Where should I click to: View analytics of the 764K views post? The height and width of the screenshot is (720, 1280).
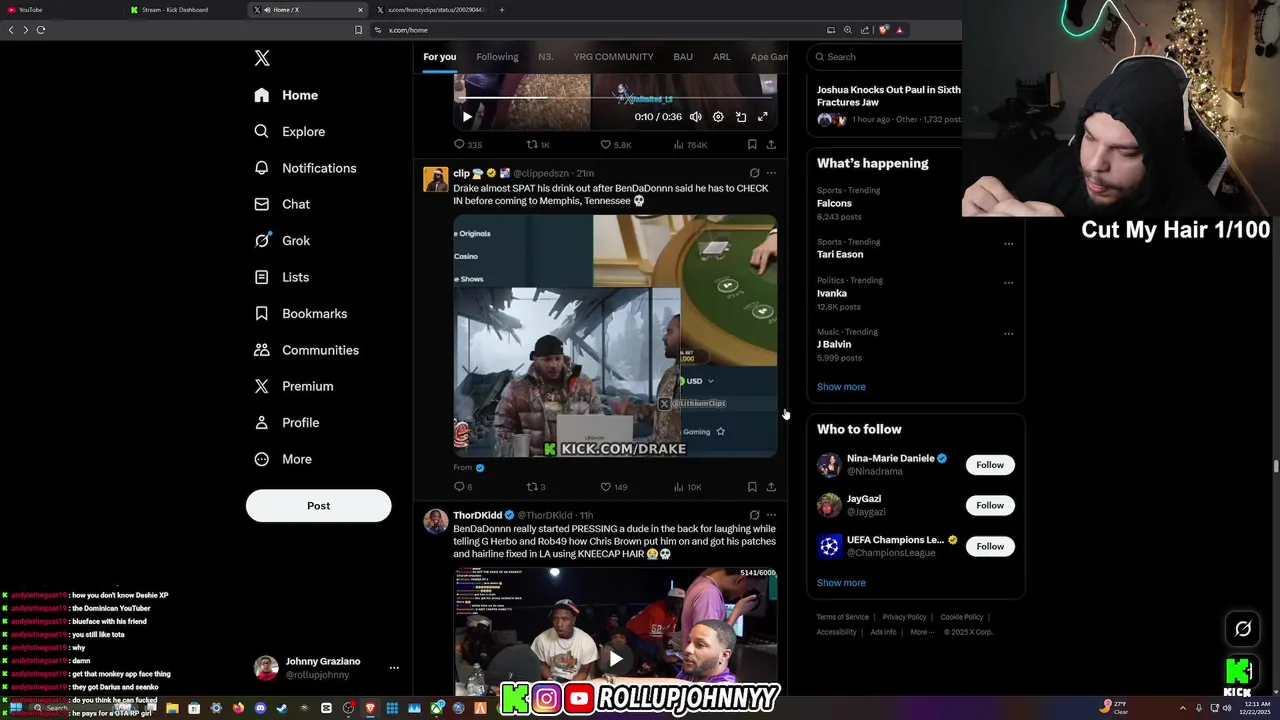[x=690, y=145]
